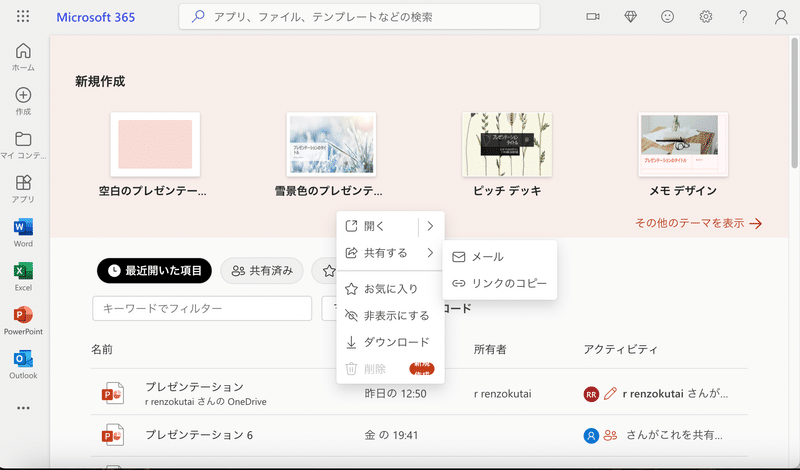Click その他のテーマを表示 link
This screenshot has width=800, height=470.
[x=698, y=223]
